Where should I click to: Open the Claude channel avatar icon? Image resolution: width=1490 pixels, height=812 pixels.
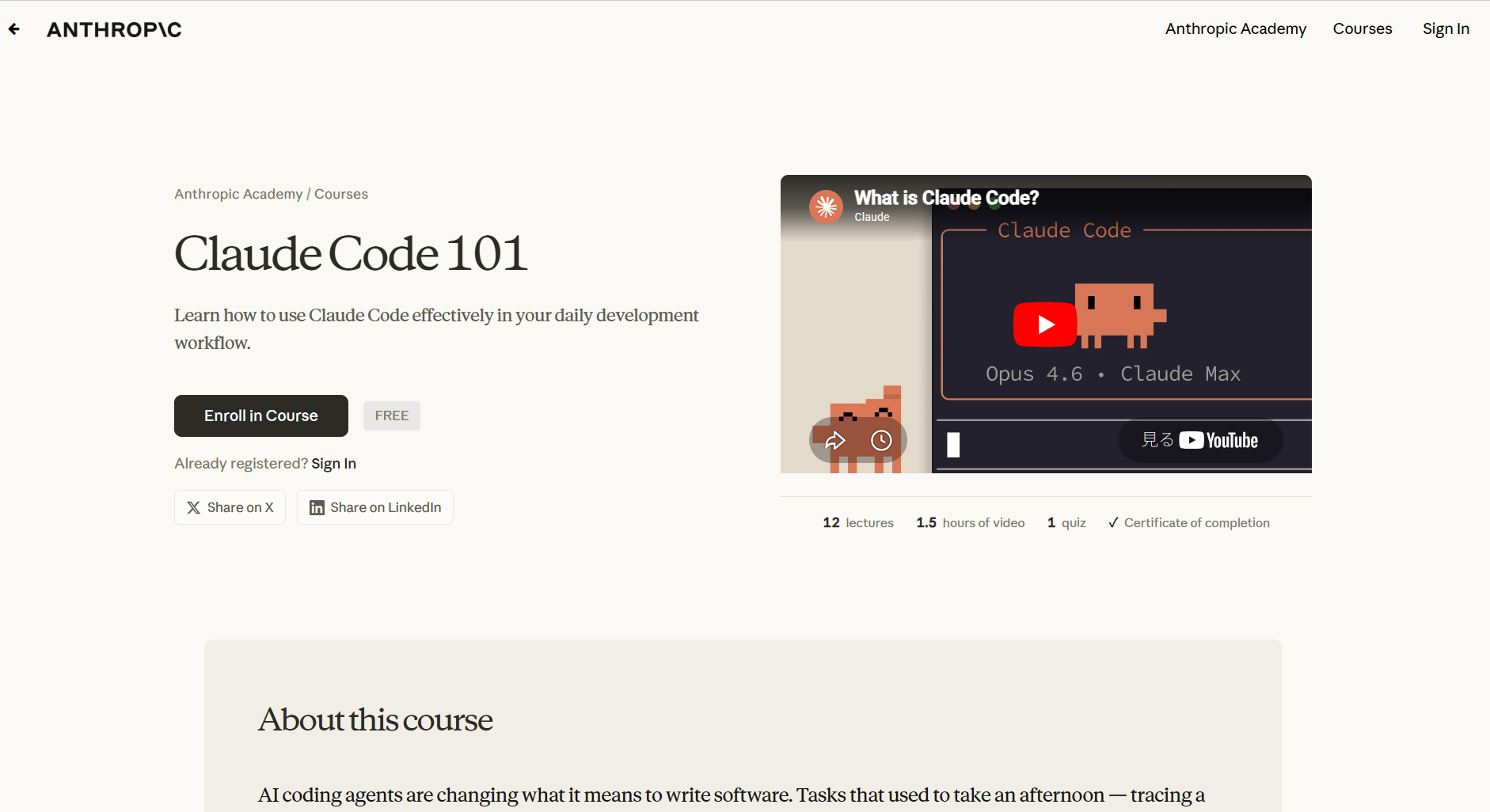pos(826,207)
